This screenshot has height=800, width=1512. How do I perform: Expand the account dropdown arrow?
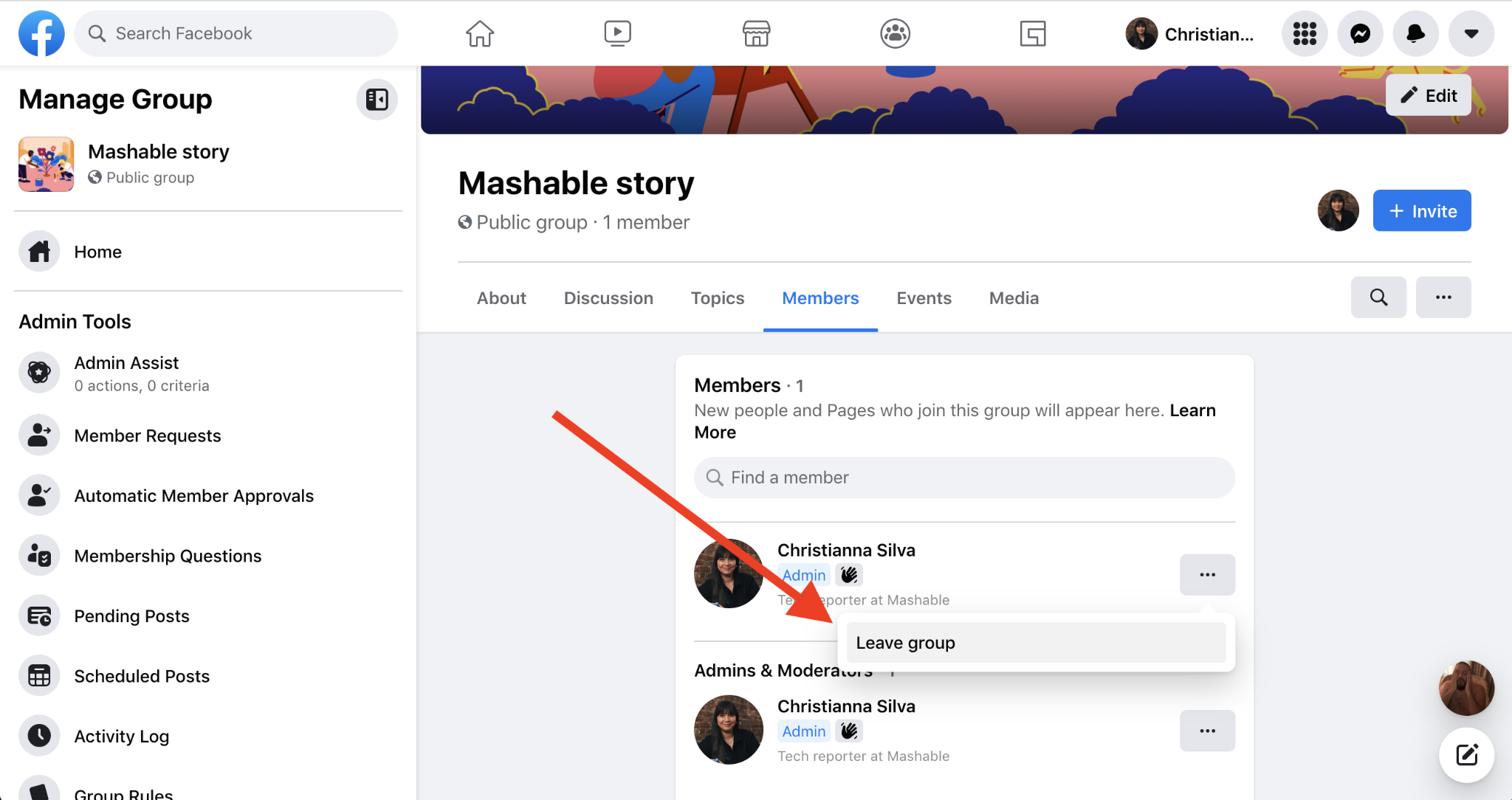(1471, 33)
